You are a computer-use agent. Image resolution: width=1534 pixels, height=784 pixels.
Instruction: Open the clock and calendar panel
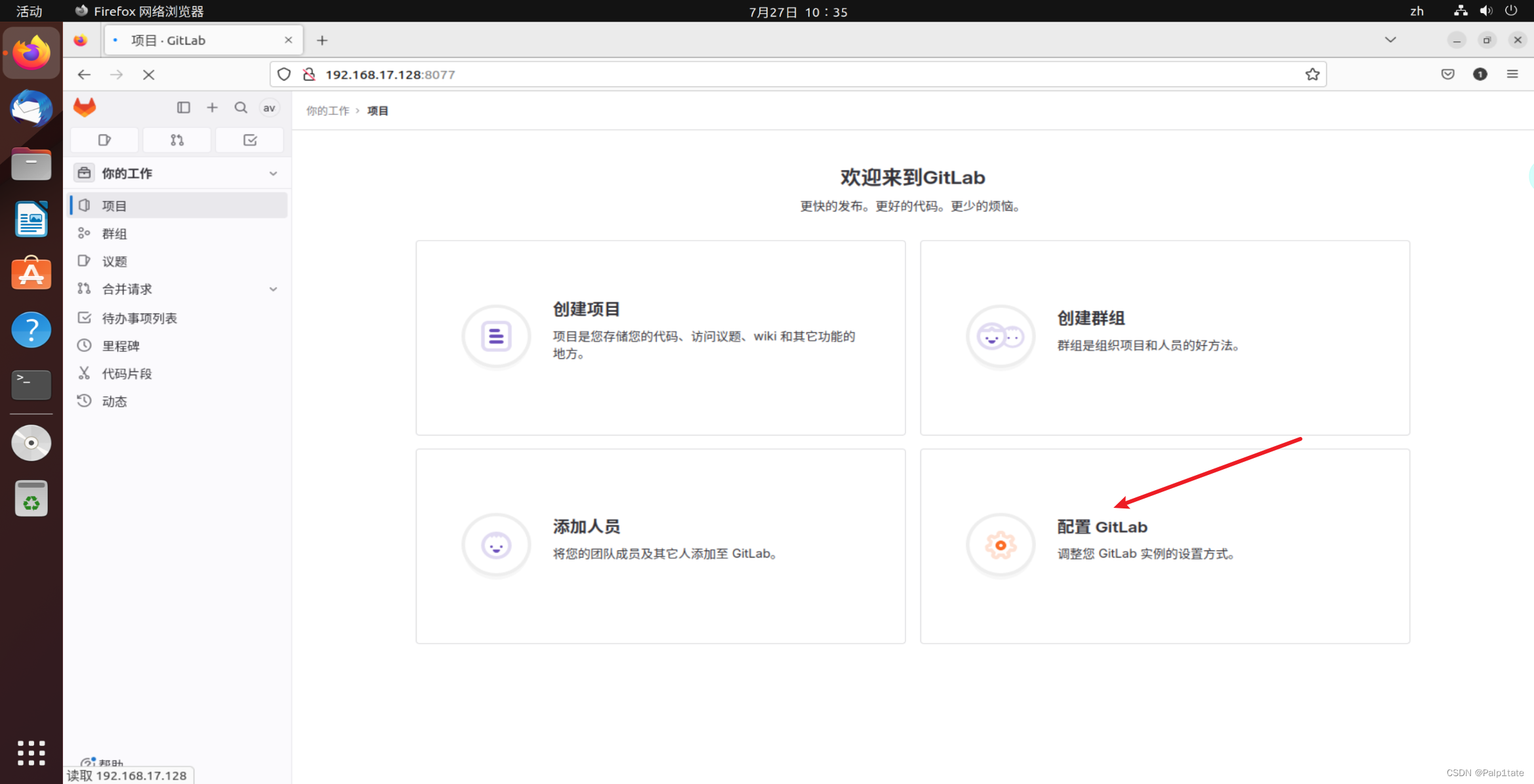[x=798, y=12]
